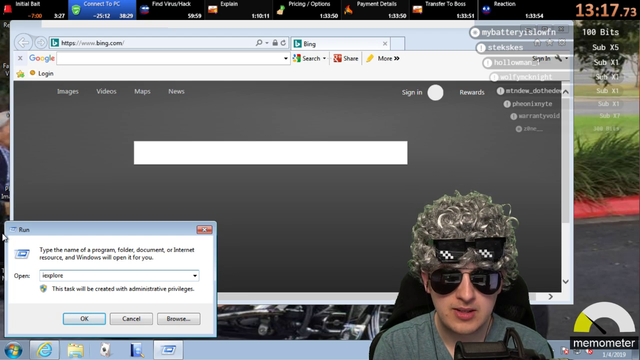Open Bing News
Screen dimensions: 640x360
[x=176, y=91]
